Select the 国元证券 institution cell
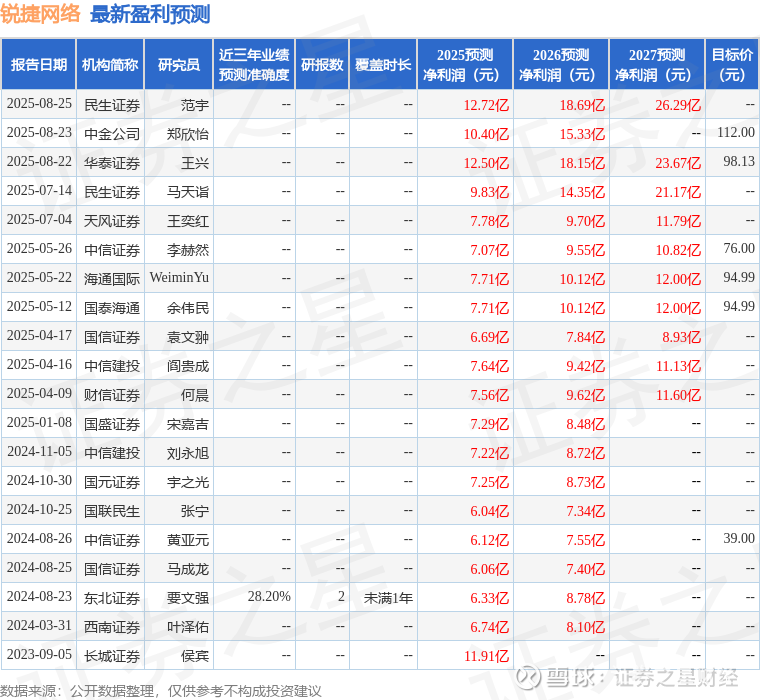The width and height of the screenshot is (760, 700). point(112,482)
